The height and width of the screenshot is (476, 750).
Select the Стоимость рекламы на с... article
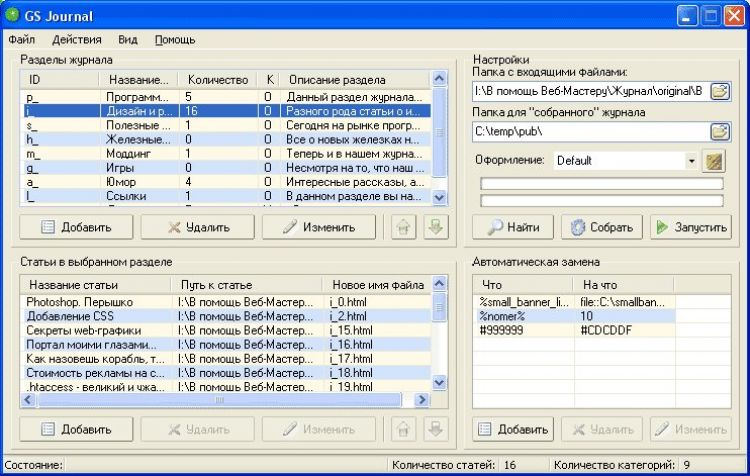pos(226,373)
